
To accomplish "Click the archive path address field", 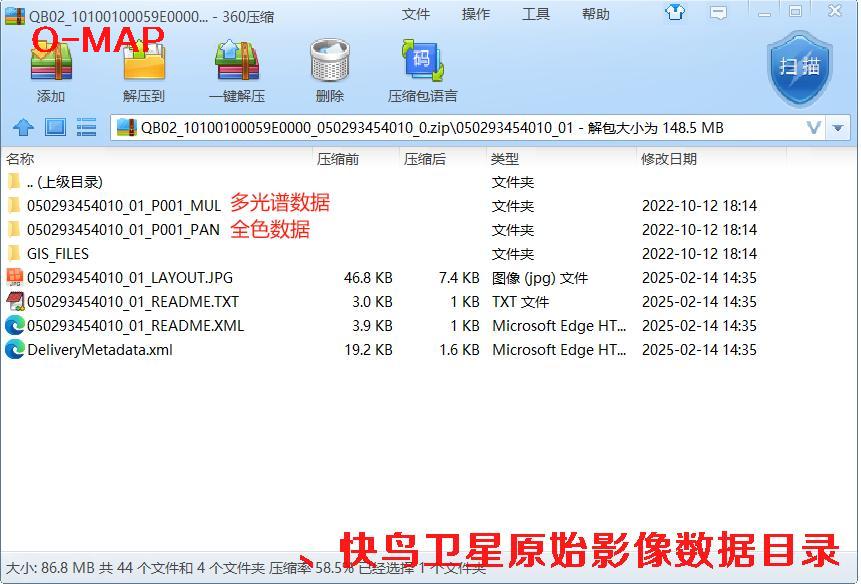I will 460,128.
